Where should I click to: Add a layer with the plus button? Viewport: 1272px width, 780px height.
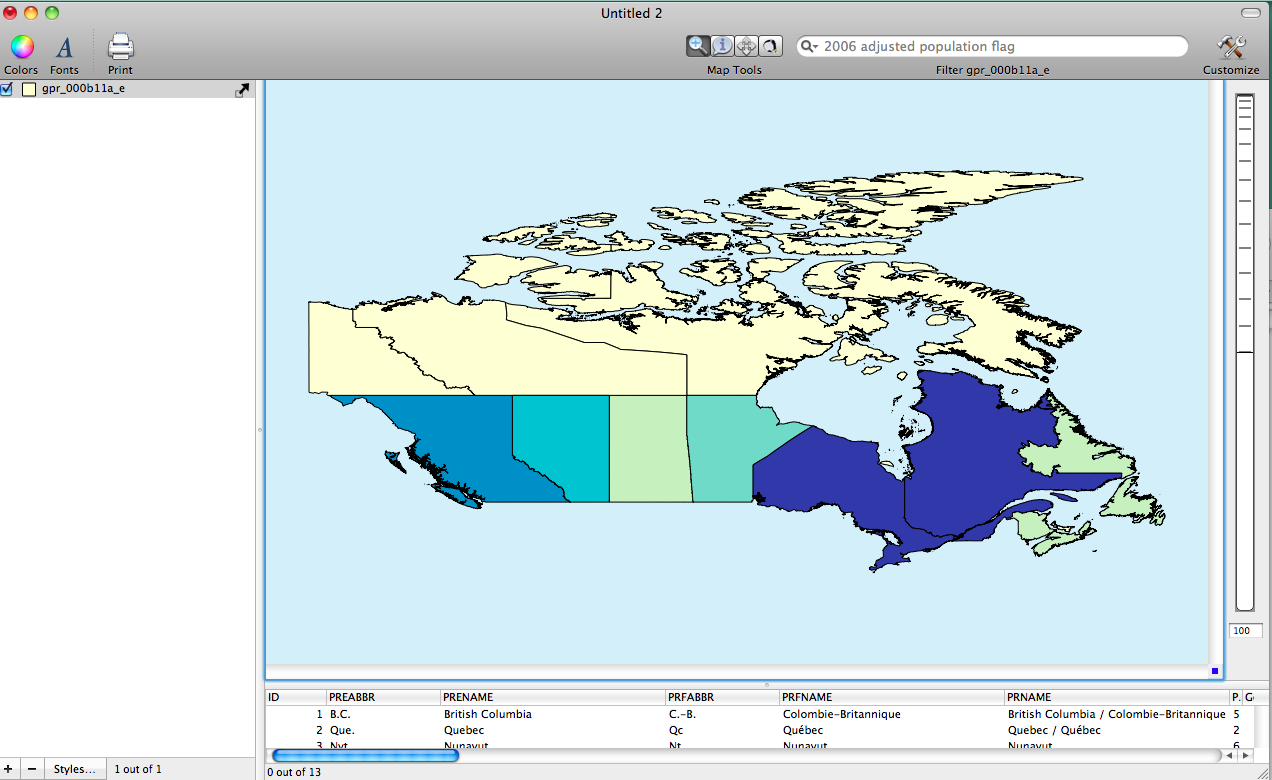[8, 768]
